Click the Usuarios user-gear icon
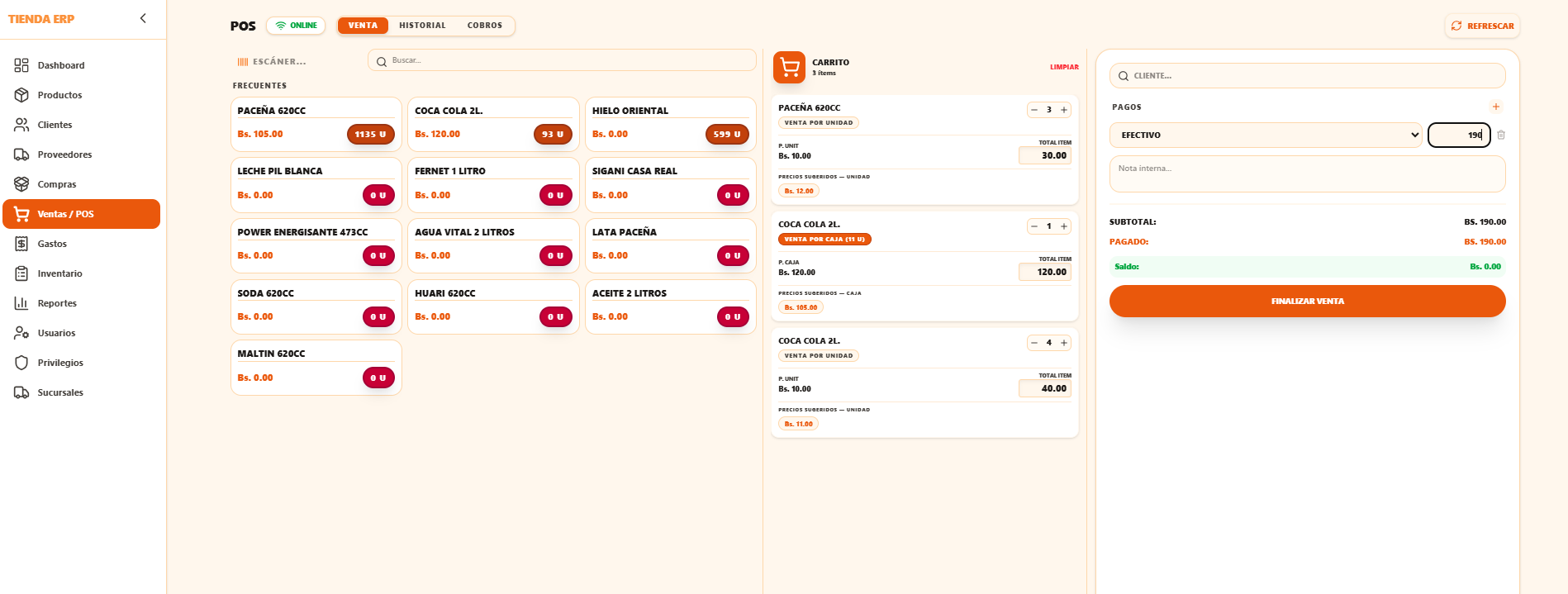Screen dimensions: 1568x594 (21, 333)
